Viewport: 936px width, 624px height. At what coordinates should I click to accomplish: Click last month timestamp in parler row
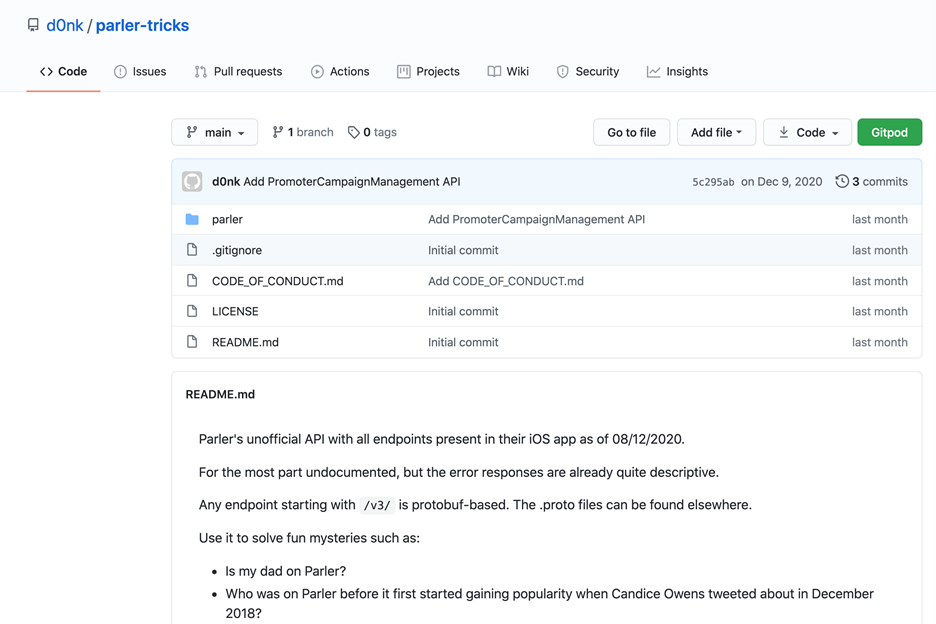point(880,219)
